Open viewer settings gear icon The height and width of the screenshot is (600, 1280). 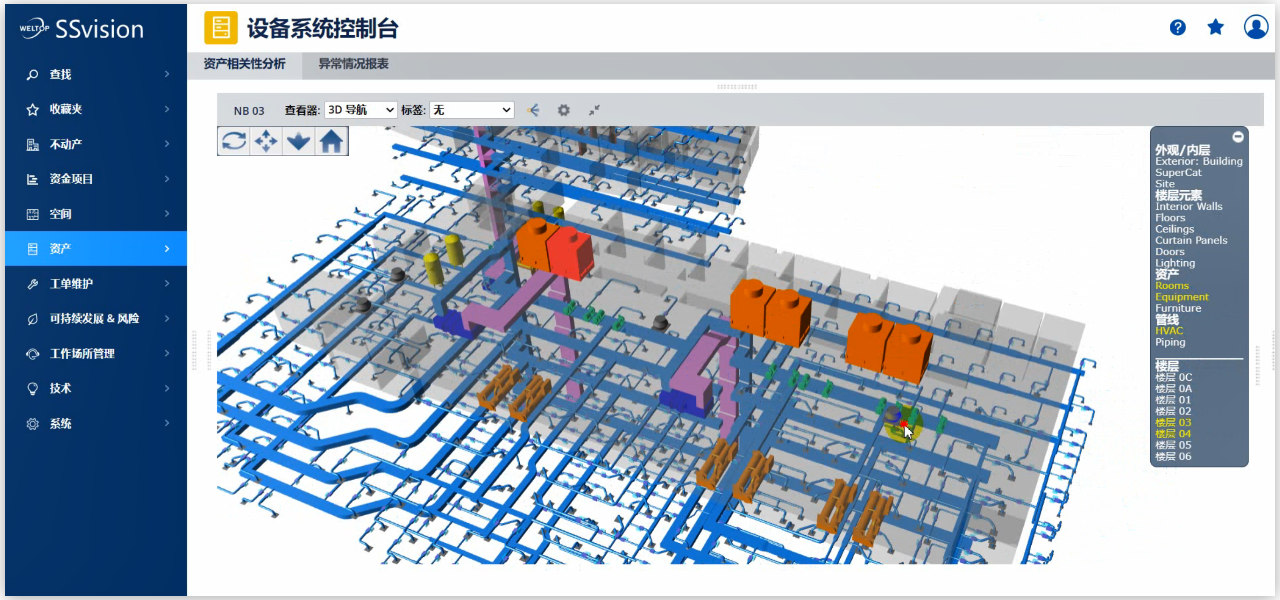(x=564, y=110)
